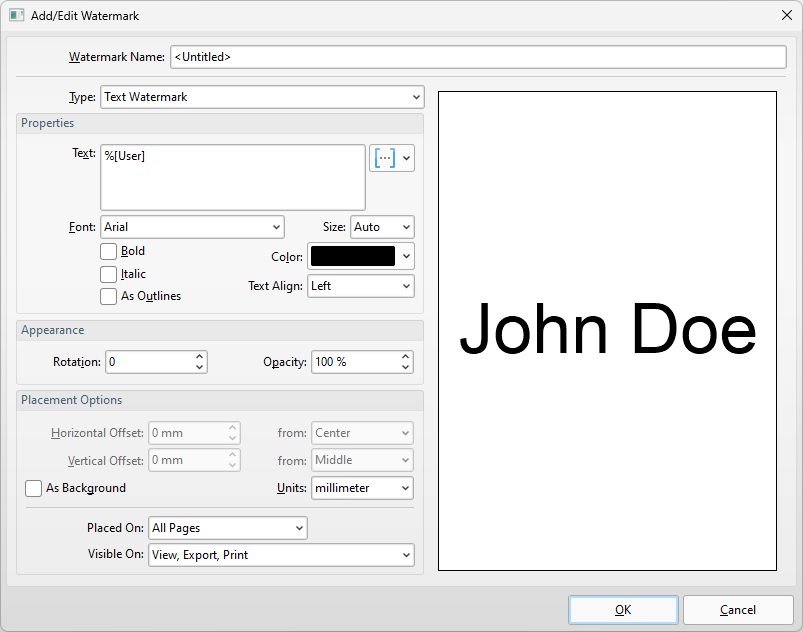The width and height of the screenshot is (803, 632).
Task: Enable the Bold checkbox
Action: pyautogui.click(x=108, y=251)
